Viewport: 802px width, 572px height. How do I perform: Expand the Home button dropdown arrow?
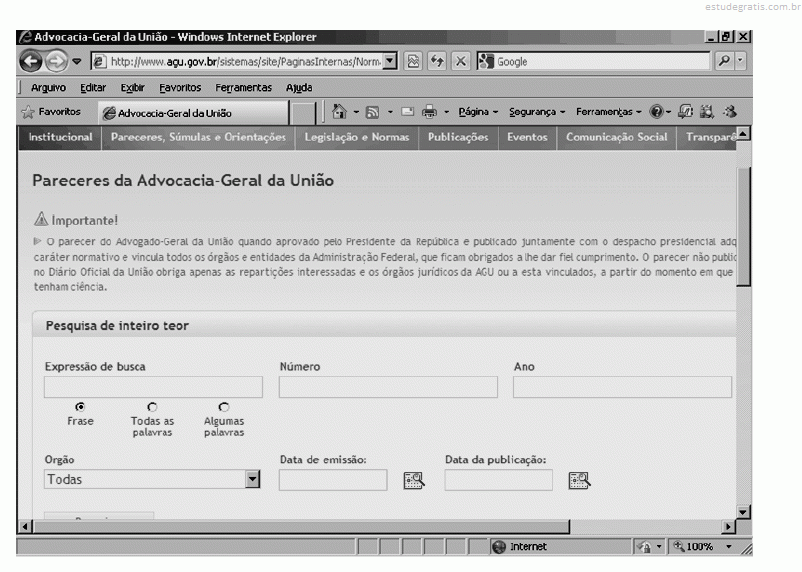356,112
